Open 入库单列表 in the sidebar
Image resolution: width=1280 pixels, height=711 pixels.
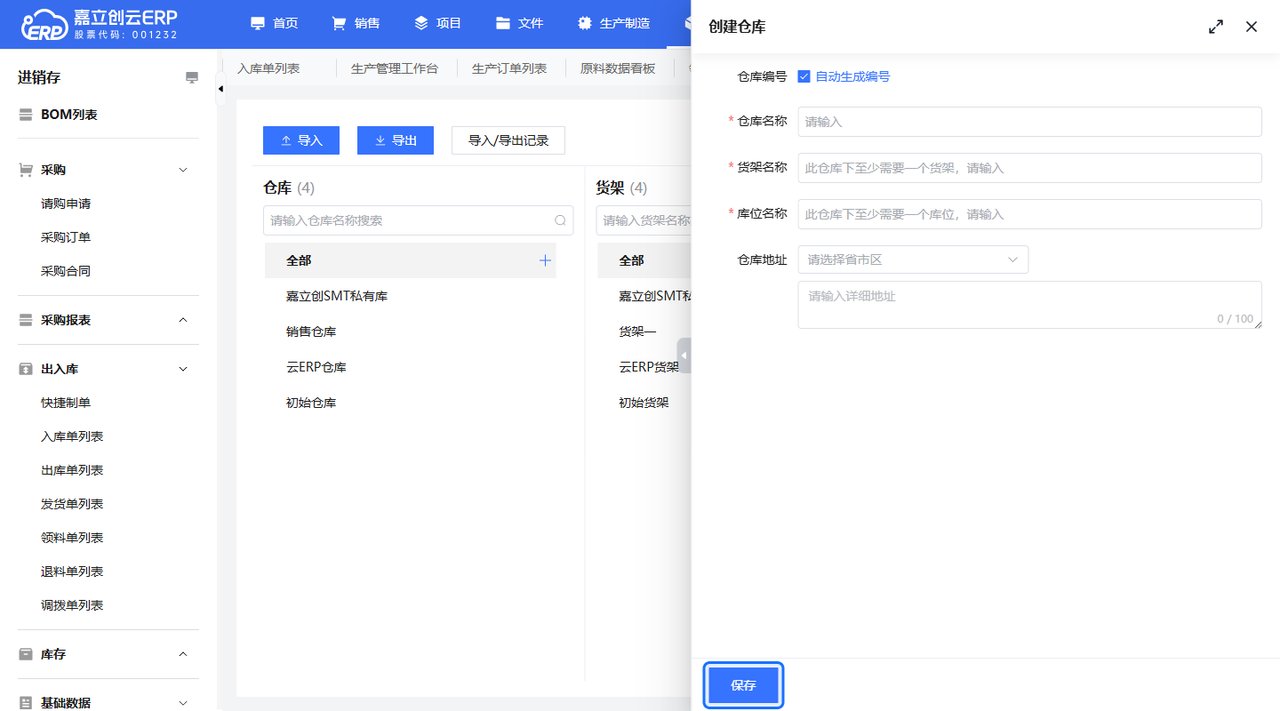tap(72, 437)
